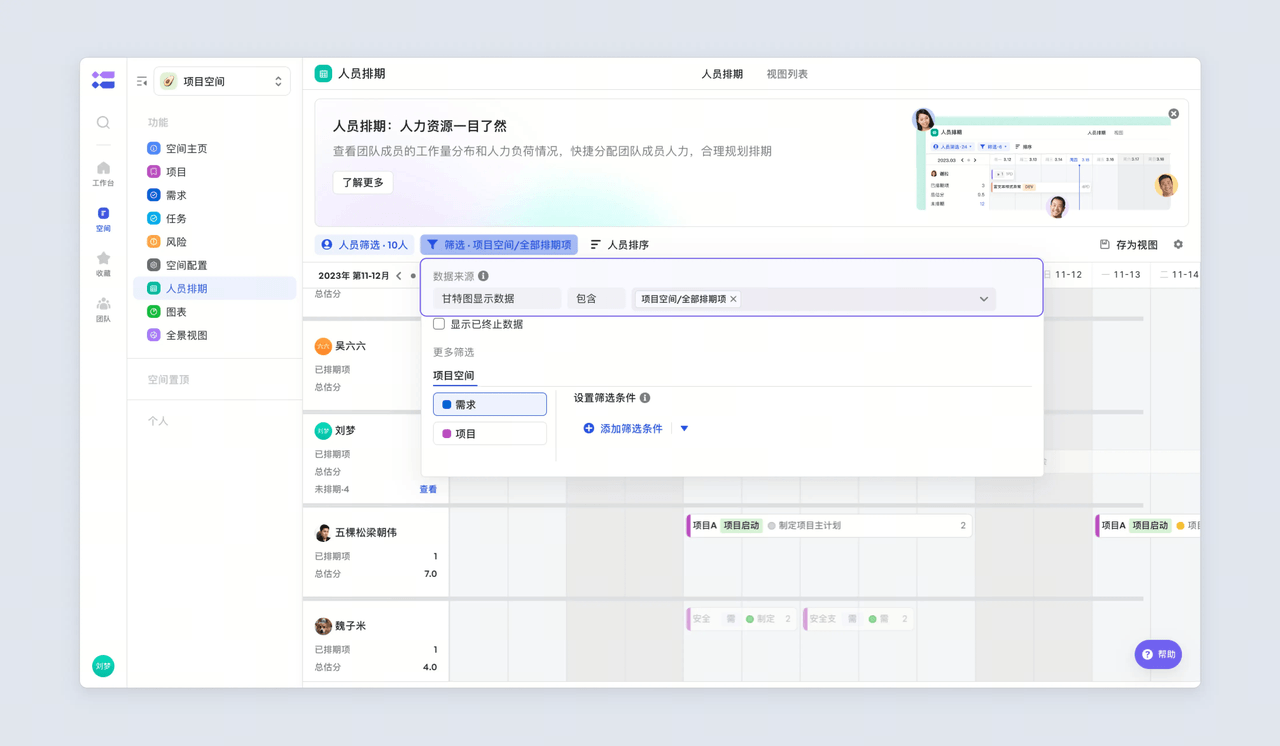The height and width of the screenshot is (746, 1280).
Task: Select the 项目 filter category
Action: click(x=490, y=433)
